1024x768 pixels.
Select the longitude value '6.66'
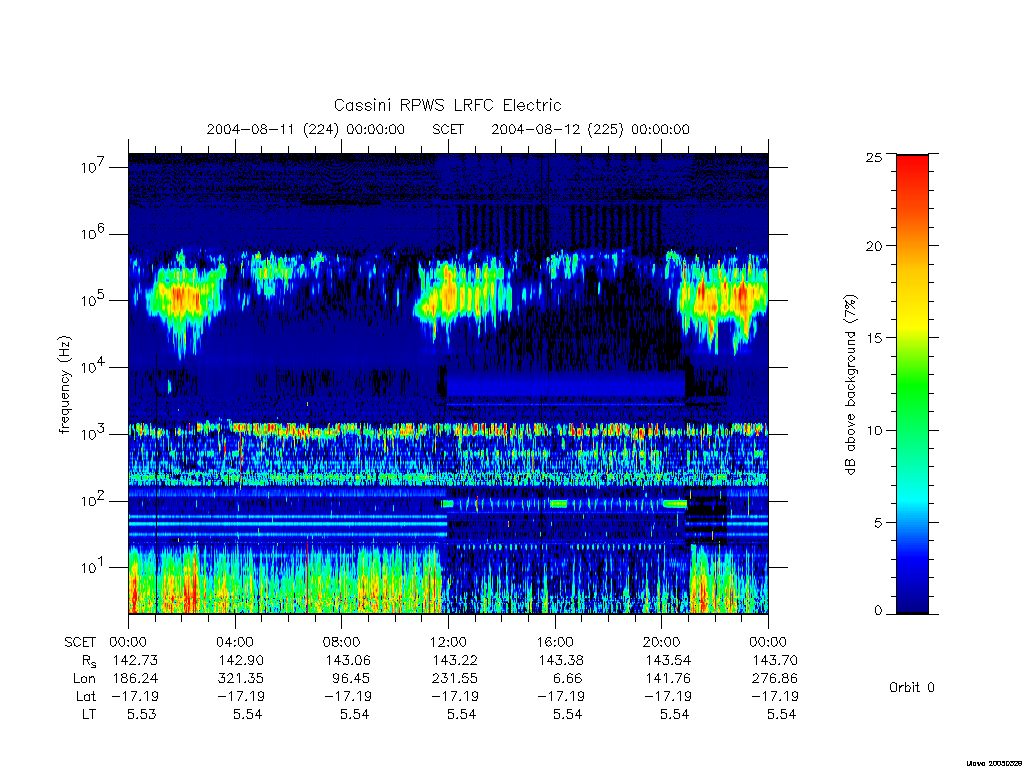567,679
